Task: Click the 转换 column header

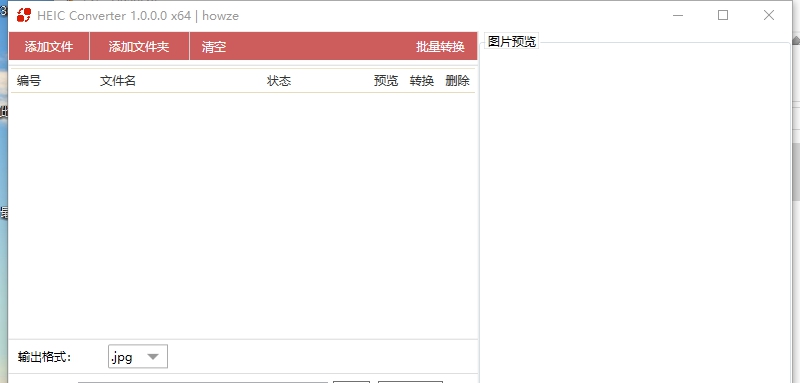Action: point(421,81)
